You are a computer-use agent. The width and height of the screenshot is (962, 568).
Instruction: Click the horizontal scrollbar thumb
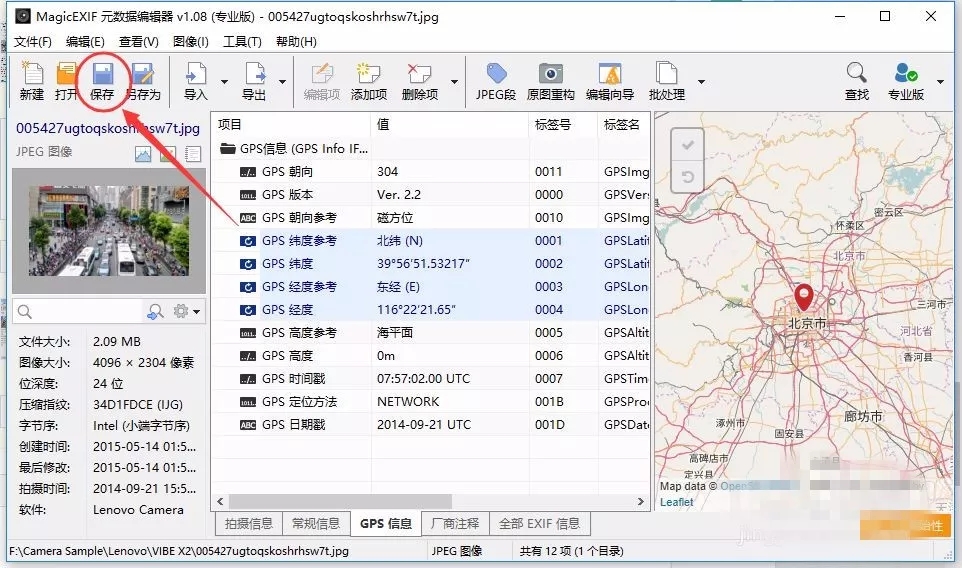pos(340,502)
